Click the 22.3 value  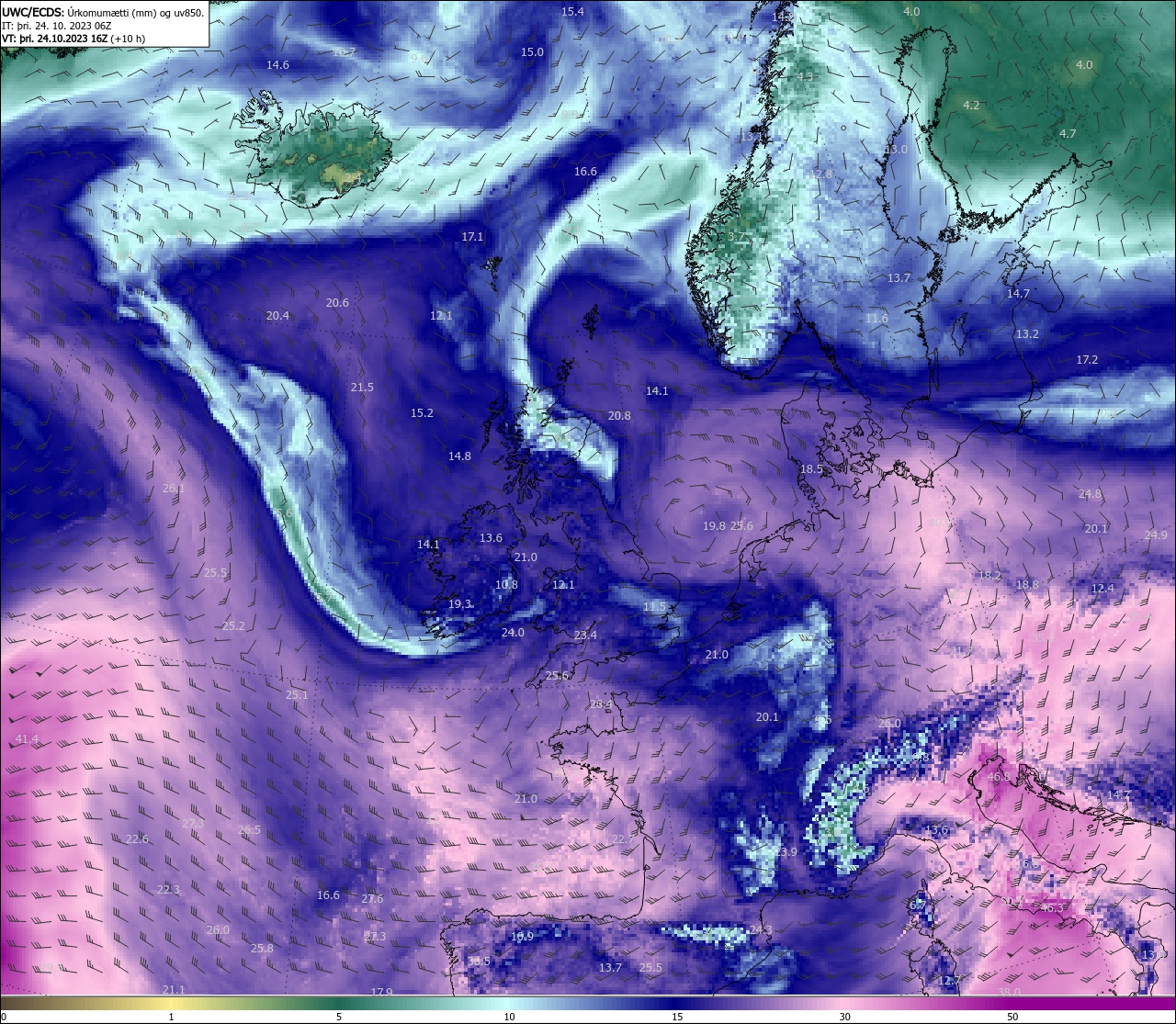coord(168,890)
